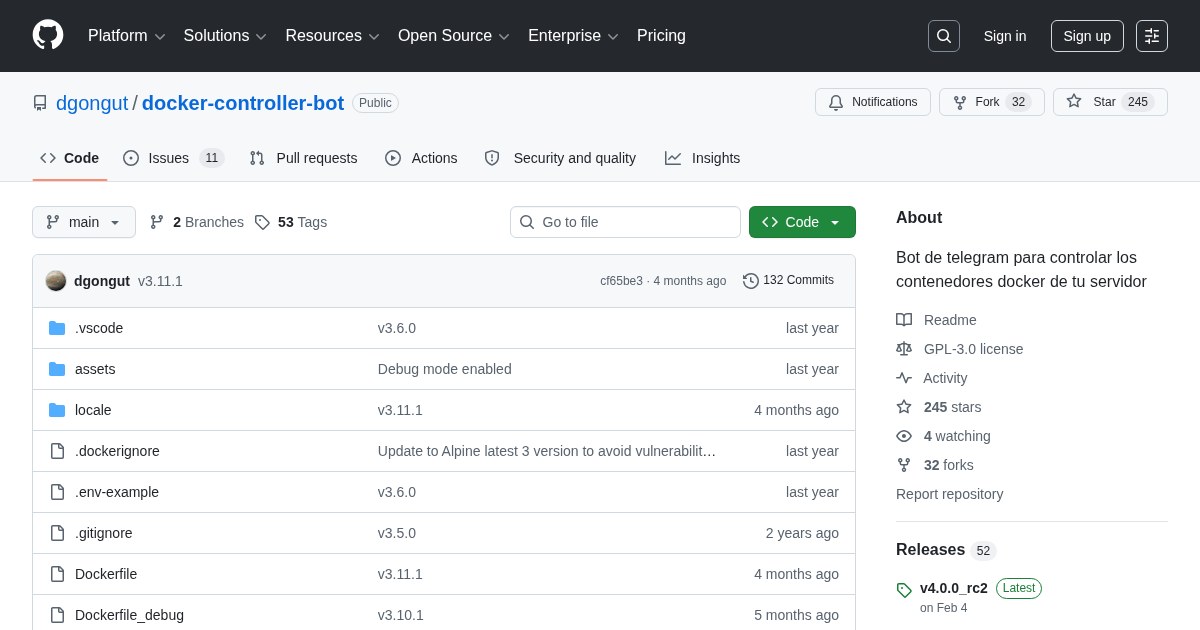The image size is (1200, 630).
Task: Open the GitHub homepage logo
Action: [x=48, y=35]
